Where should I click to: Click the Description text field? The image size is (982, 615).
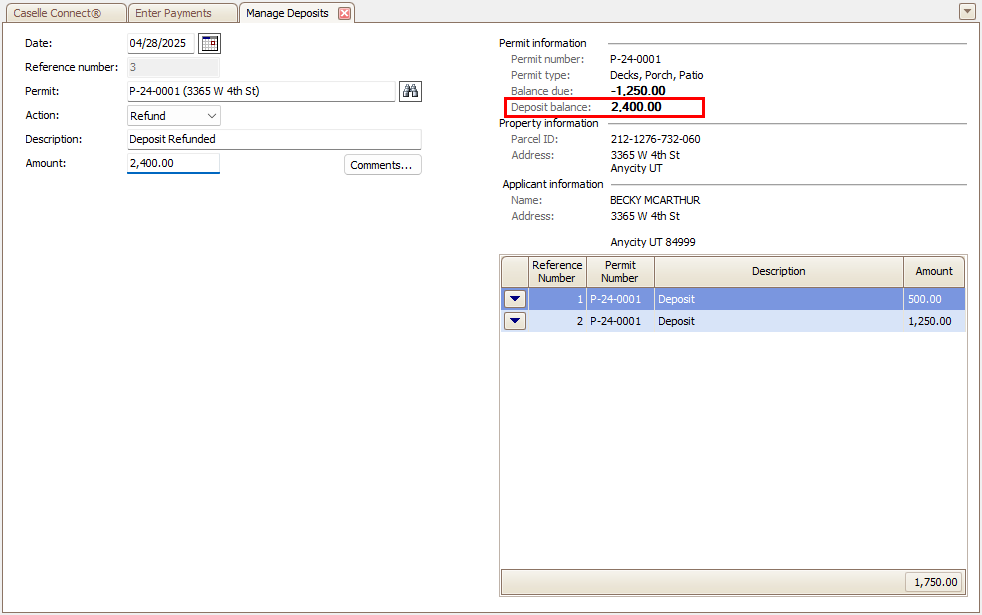coord(273,139)
